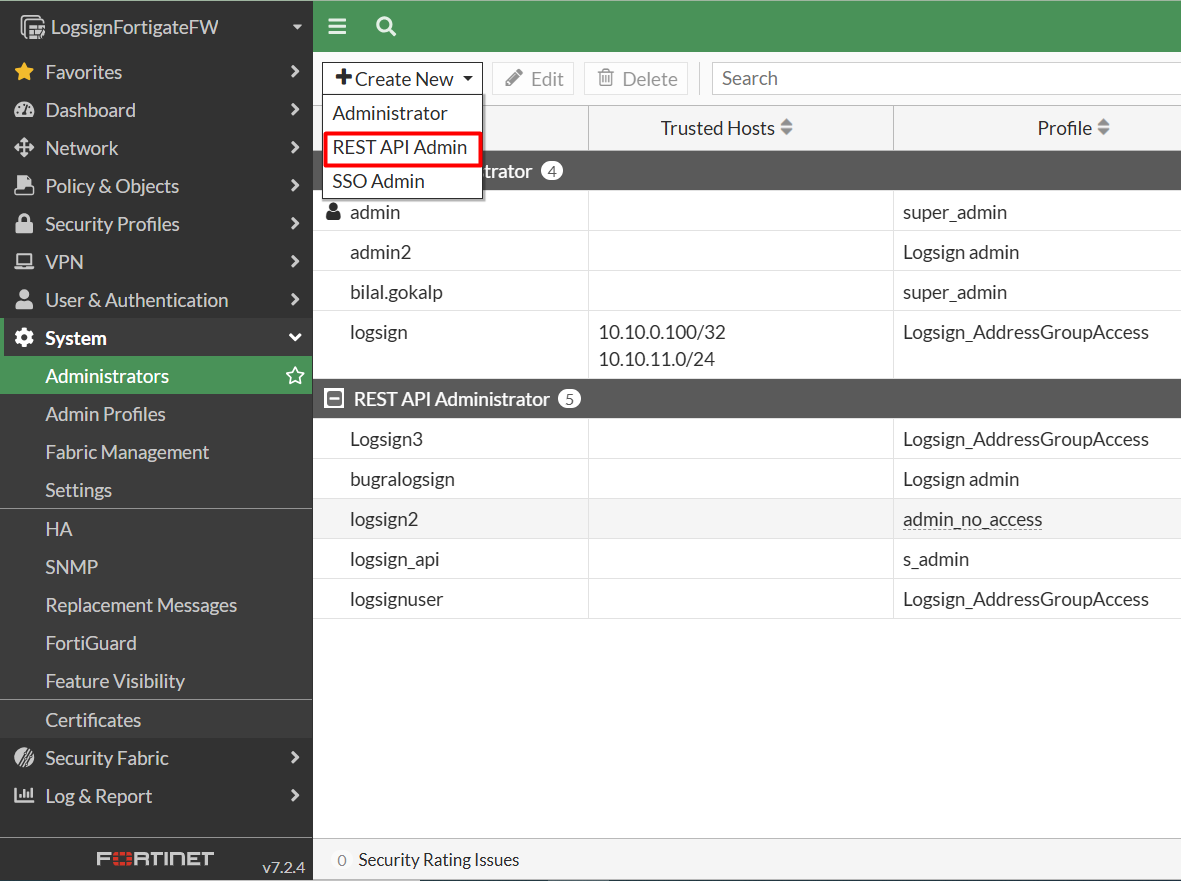
Task: Click the Delete button
Action: point(636,78)
